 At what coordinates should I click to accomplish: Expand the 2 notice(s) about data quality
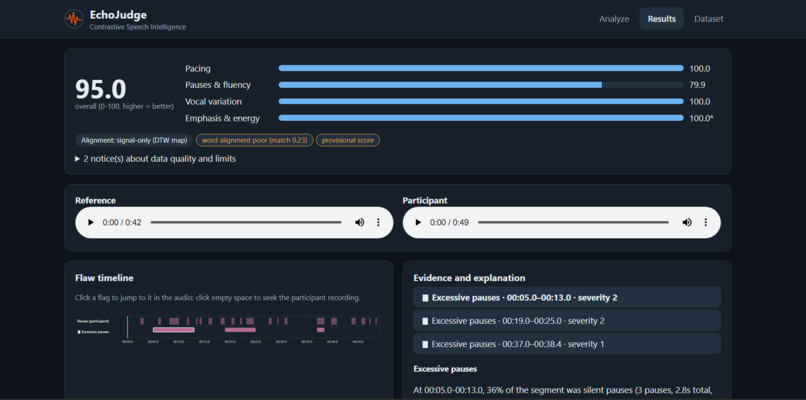[x=156, y=159]
